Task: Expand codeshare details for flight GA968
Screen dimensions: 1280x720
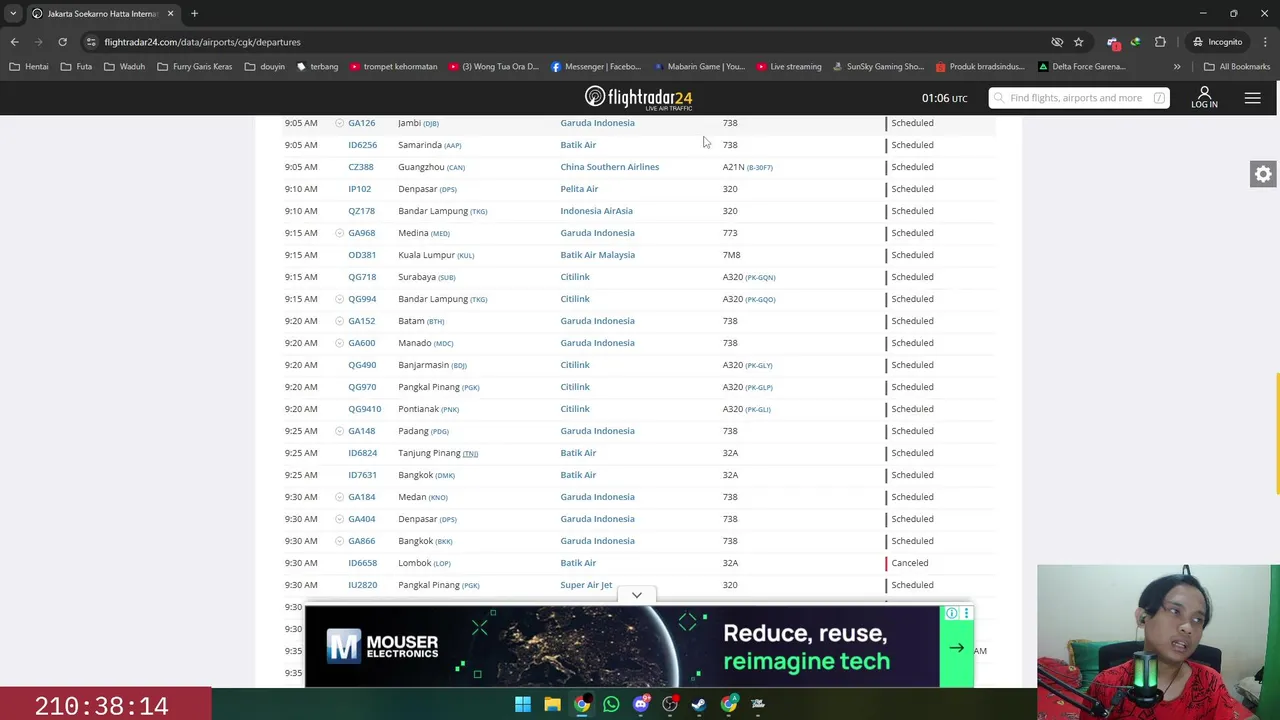Action: [x=339, y=233]
